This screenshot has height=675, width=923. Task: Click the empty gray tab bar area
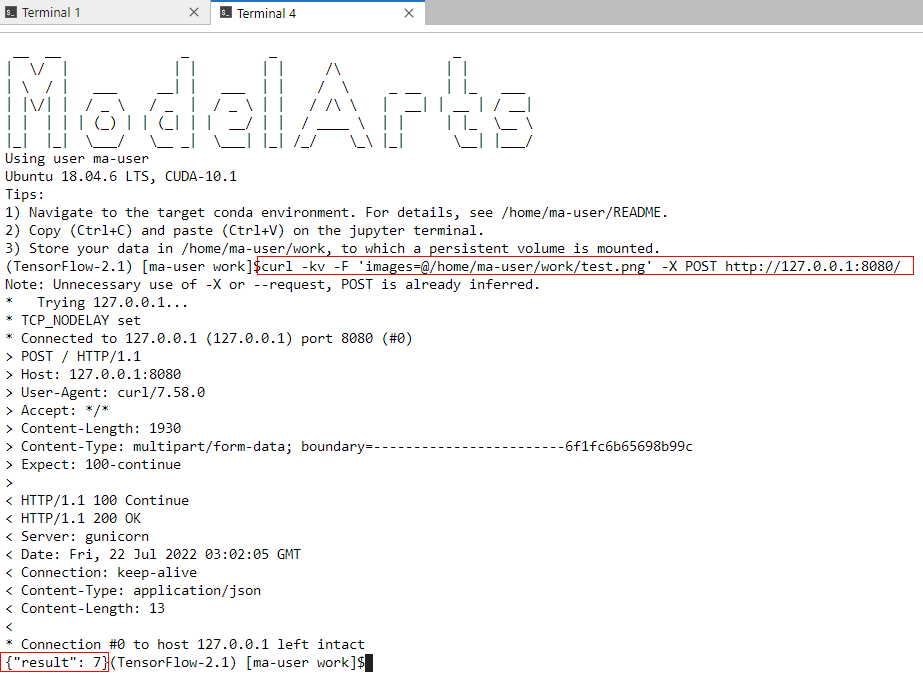(673, 12)
